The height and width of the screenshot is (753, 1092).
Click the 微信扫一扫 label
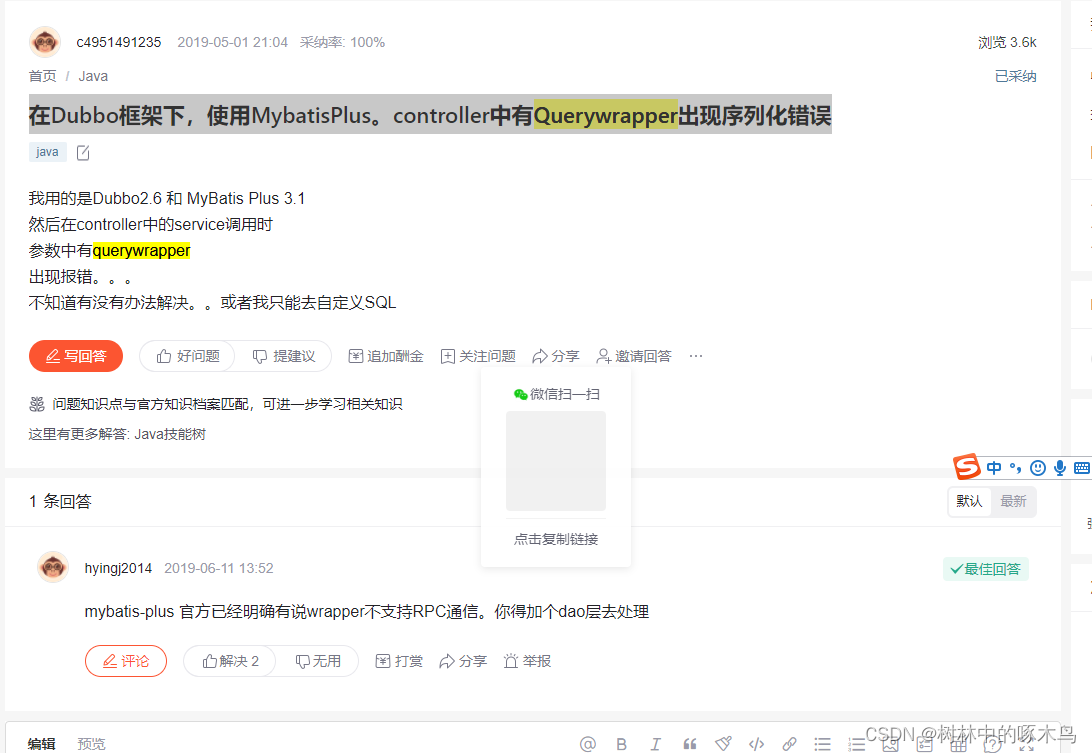tap(556, 394)
